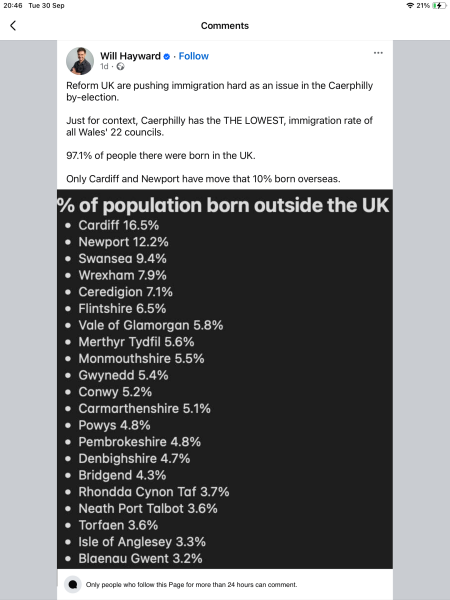Viewport: 450px width, 600px height.
Task: Tap the Comments header title
Action: 225,26
